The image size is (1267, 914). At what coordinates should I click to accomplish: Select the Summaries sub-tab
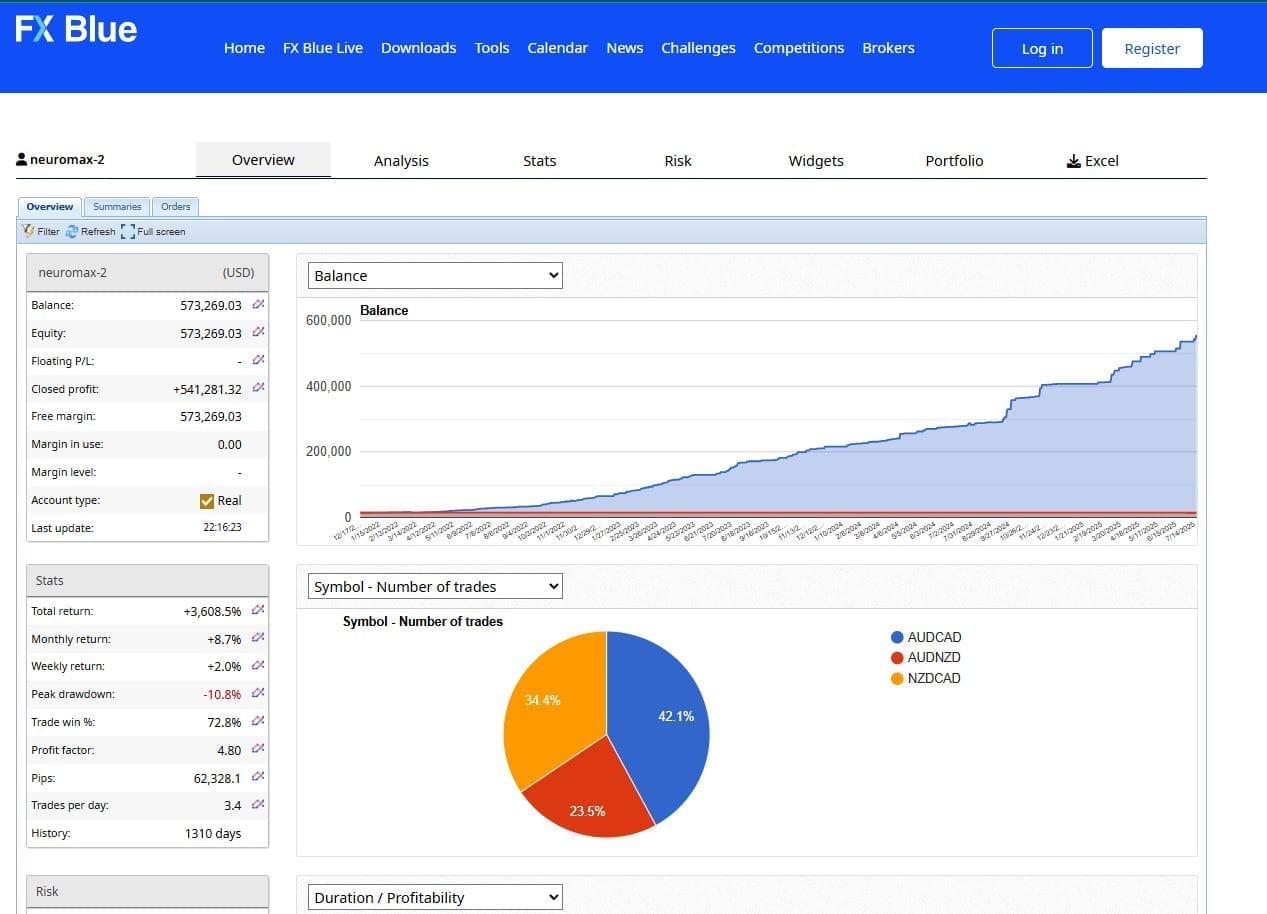click(x=117, y=207)
